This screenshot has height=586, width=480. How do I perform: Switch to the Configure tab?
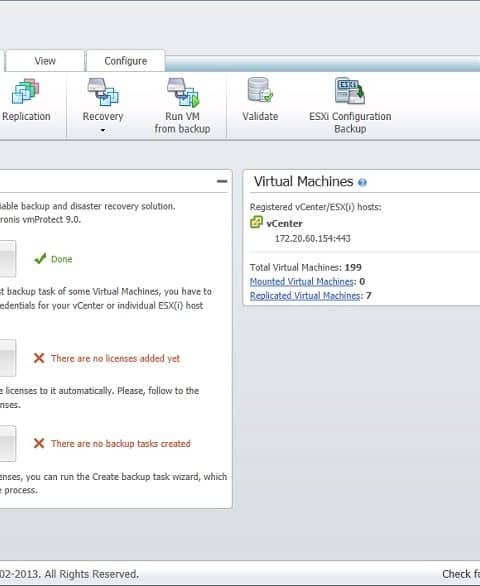click(126, 61)
